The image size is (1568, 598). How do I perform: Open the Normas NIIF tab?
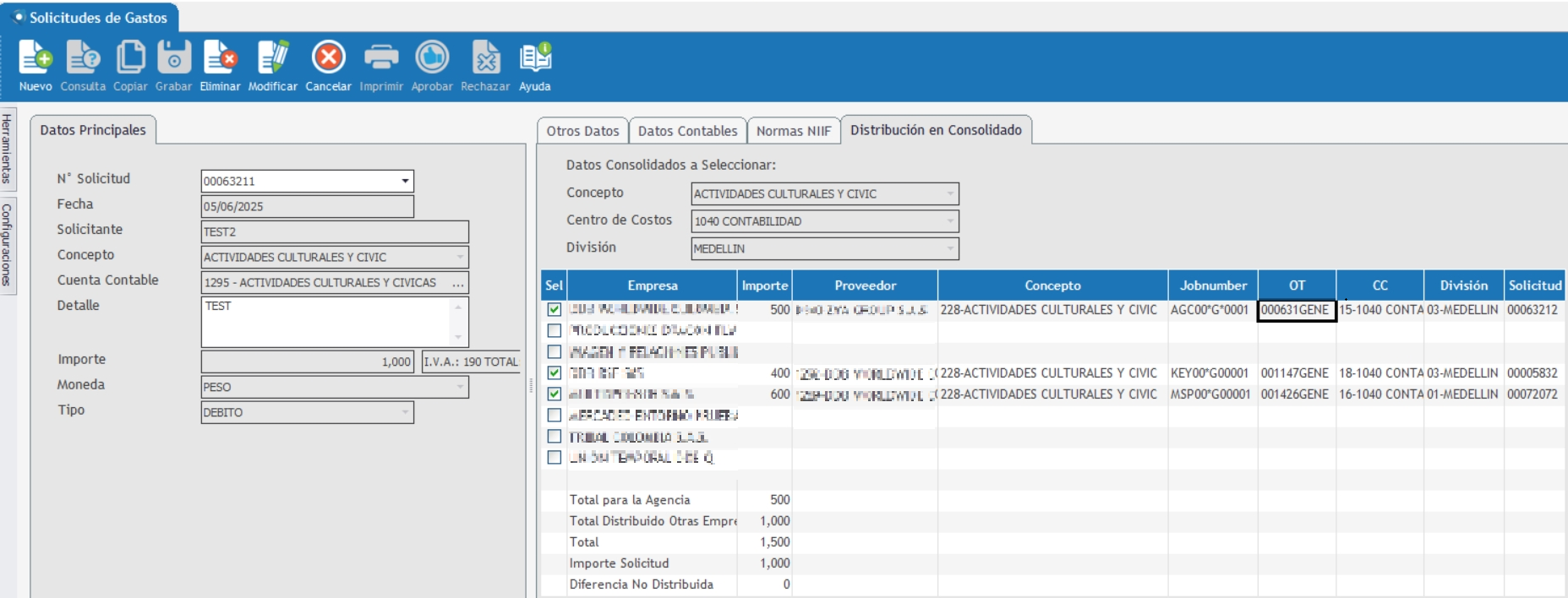(793, 131)
